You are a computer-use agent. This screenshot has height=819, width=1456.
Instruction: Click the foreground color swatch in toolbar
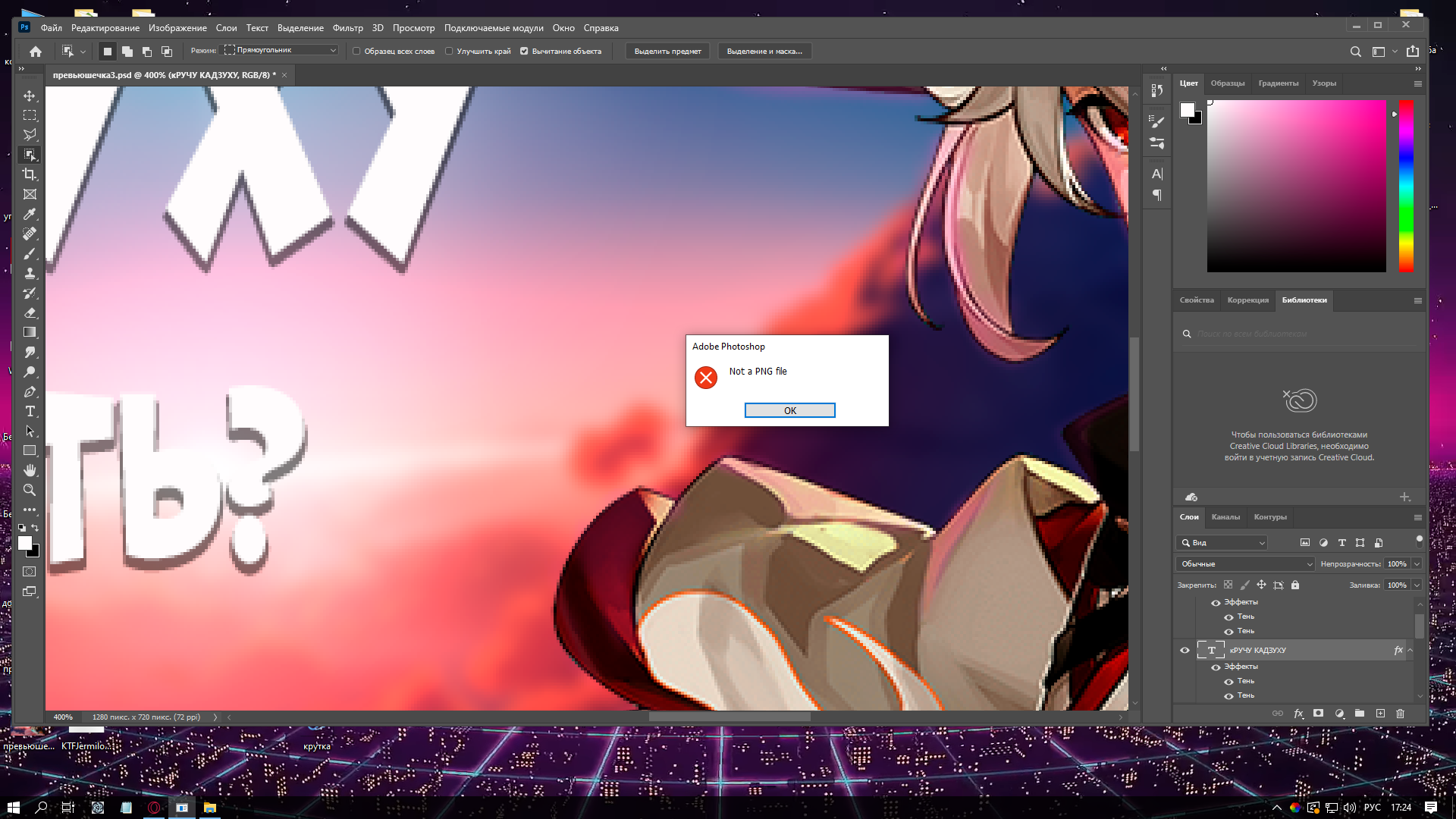[x=25, y=543]
